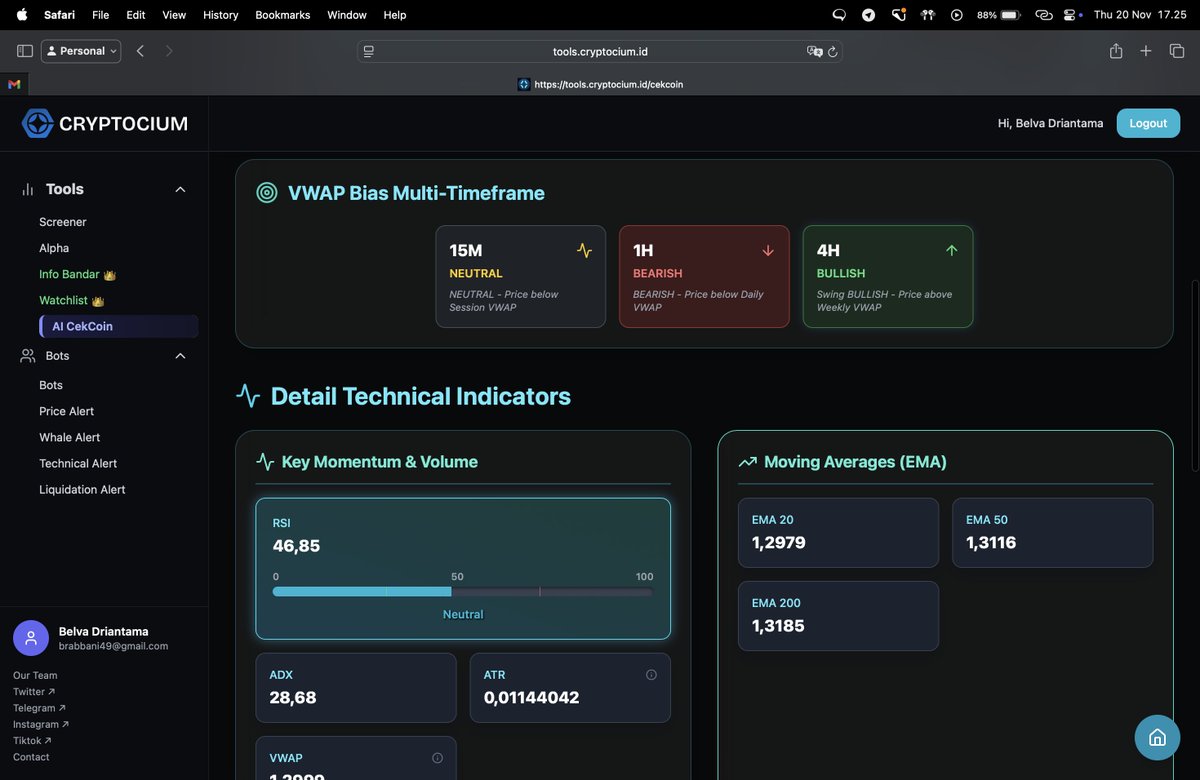Open Liquidation Alert in sidebar
The image size is (1200, 780).
(x=82, y=489)
